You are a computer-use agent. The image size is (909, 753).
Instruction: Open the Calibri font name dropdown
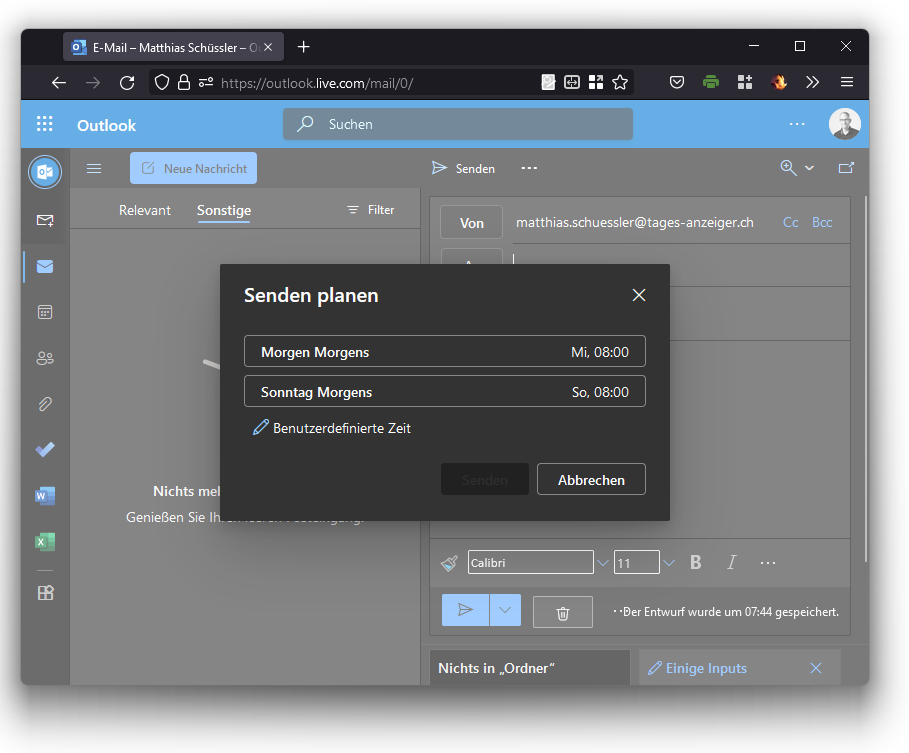pos(602,563)
